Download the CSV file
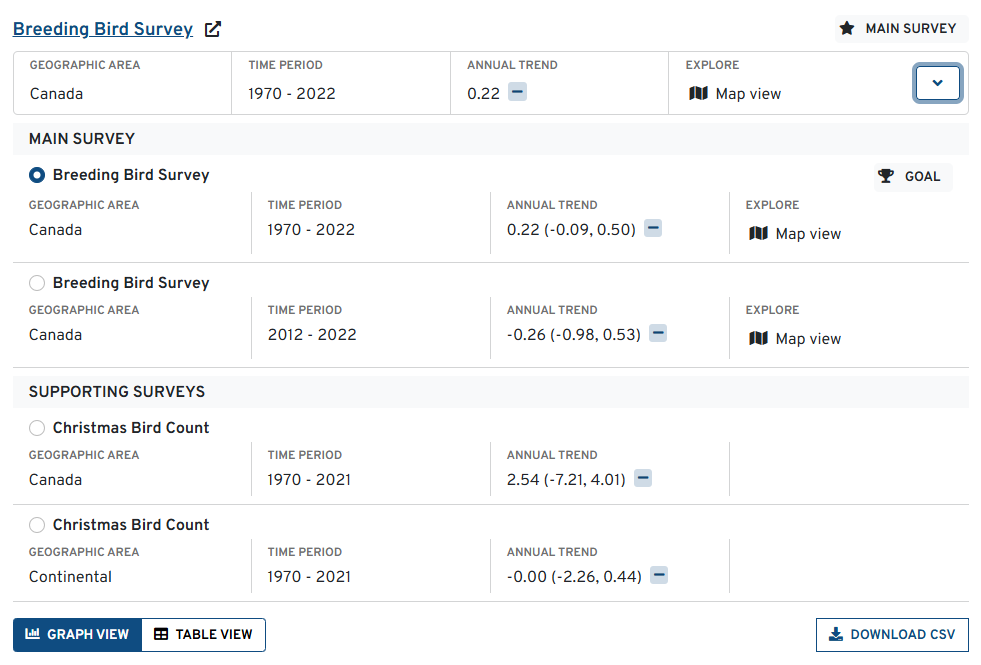 click(x=892, y=634)
